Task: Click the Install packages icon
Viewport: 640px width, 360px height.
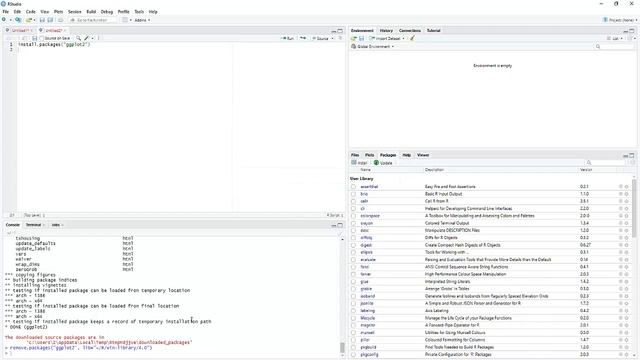Action: (x=354, y=162)
